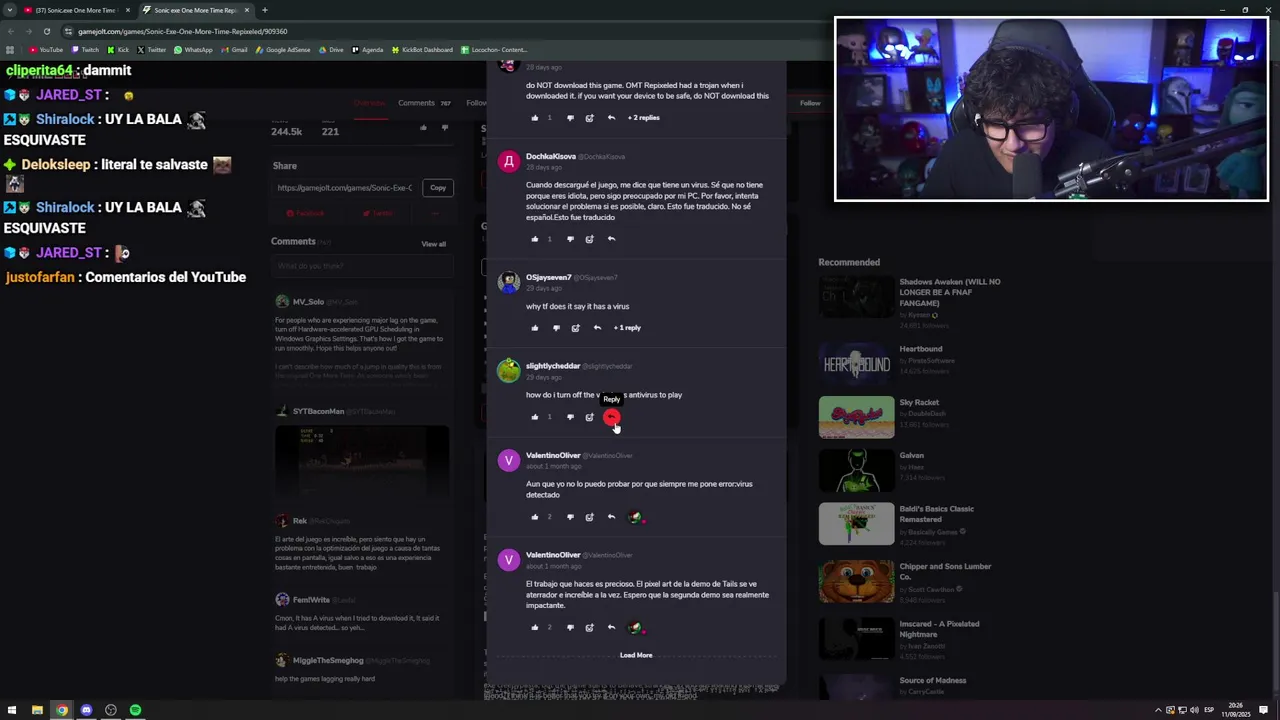Dislike the slightlycheddar comment
This screenshot has width=1280, height=720.
tap(570, 417)
